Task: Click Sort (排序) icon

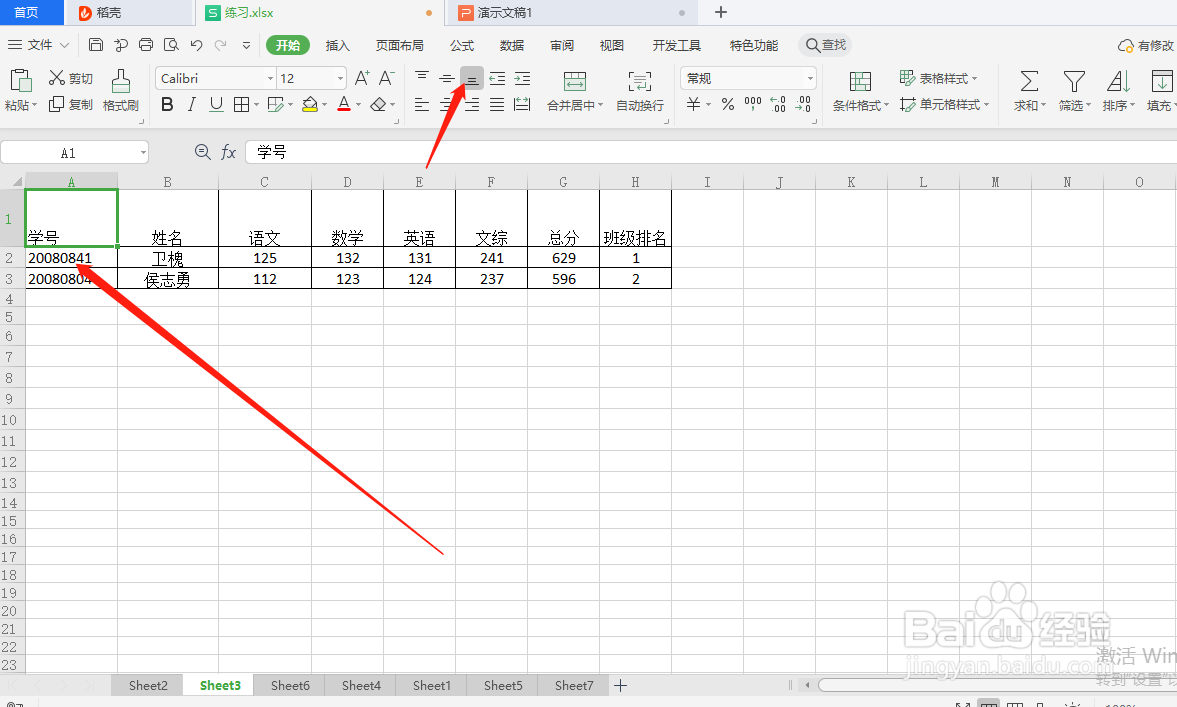Action: [1118, 81]
